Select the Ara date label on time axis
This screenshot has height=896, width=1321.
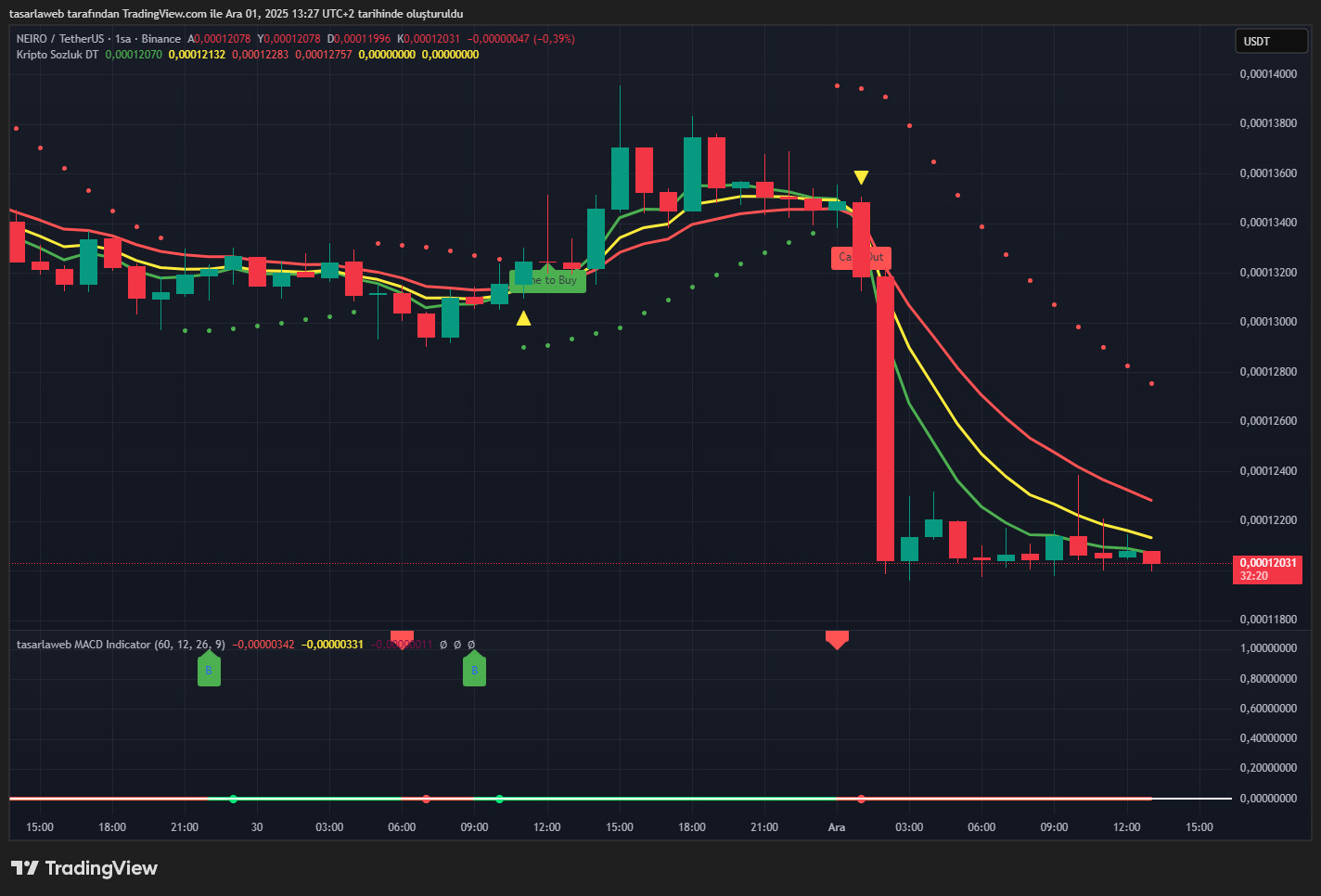tap(837, 827)
